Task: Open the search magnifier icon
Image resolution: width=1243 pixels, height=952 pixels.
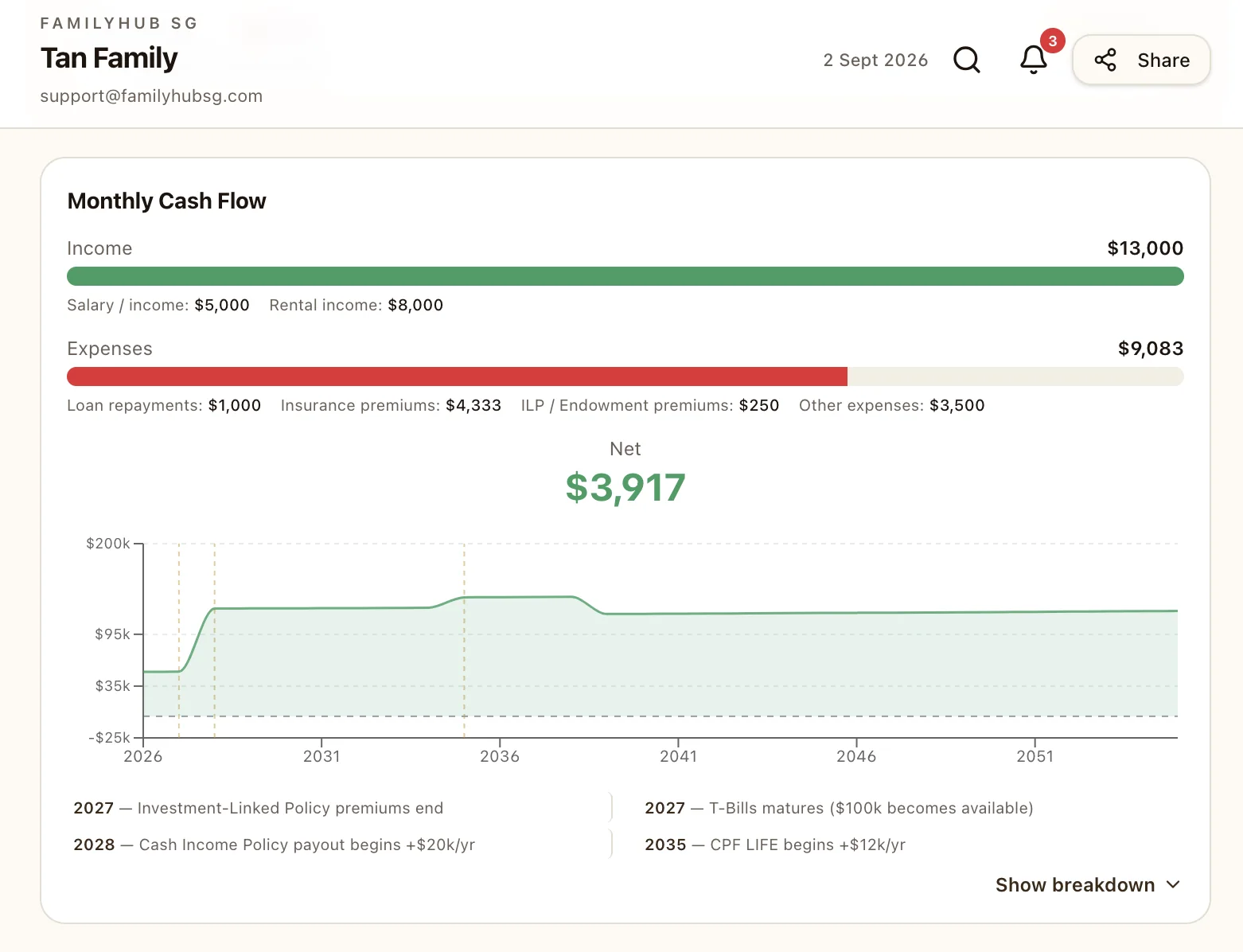Action: pos(967,60)
